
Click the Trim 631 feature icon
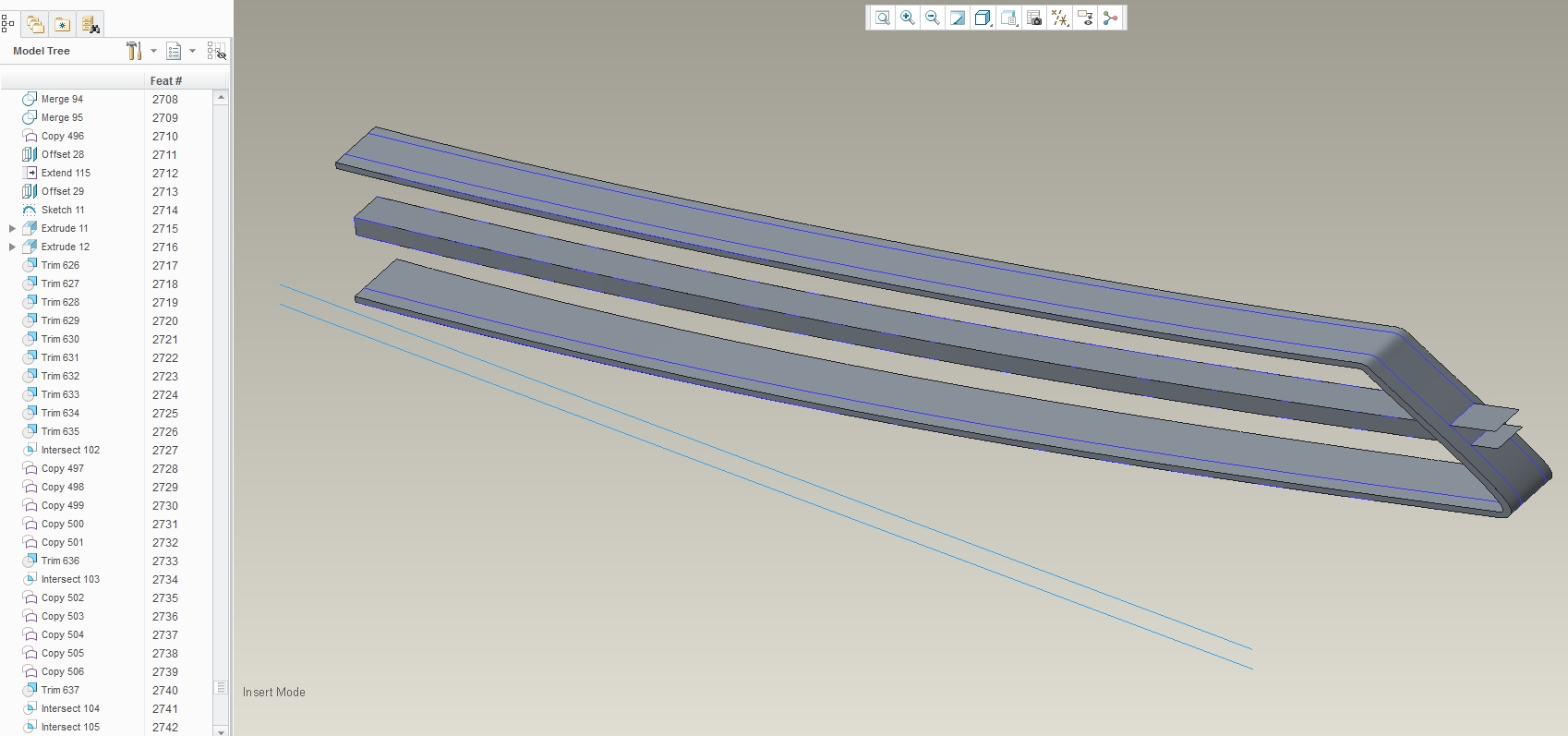point(30,357)
